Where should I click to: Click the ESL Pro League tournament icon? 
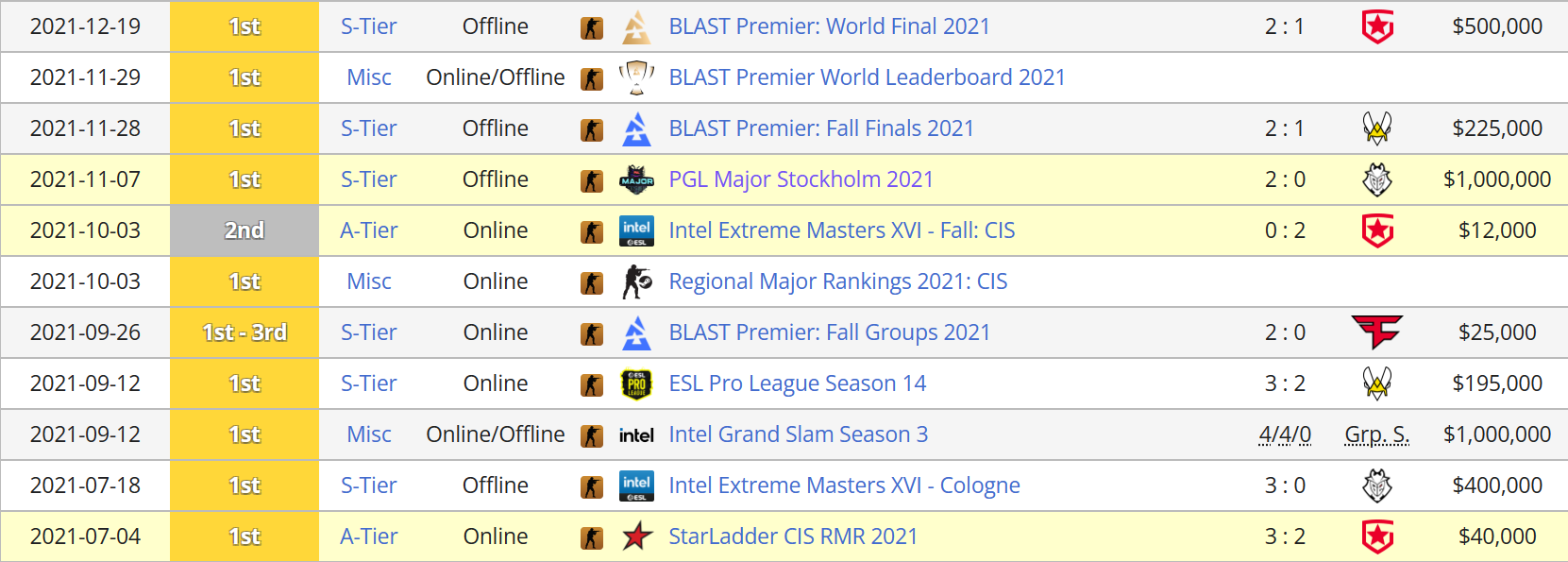[636, 383]
